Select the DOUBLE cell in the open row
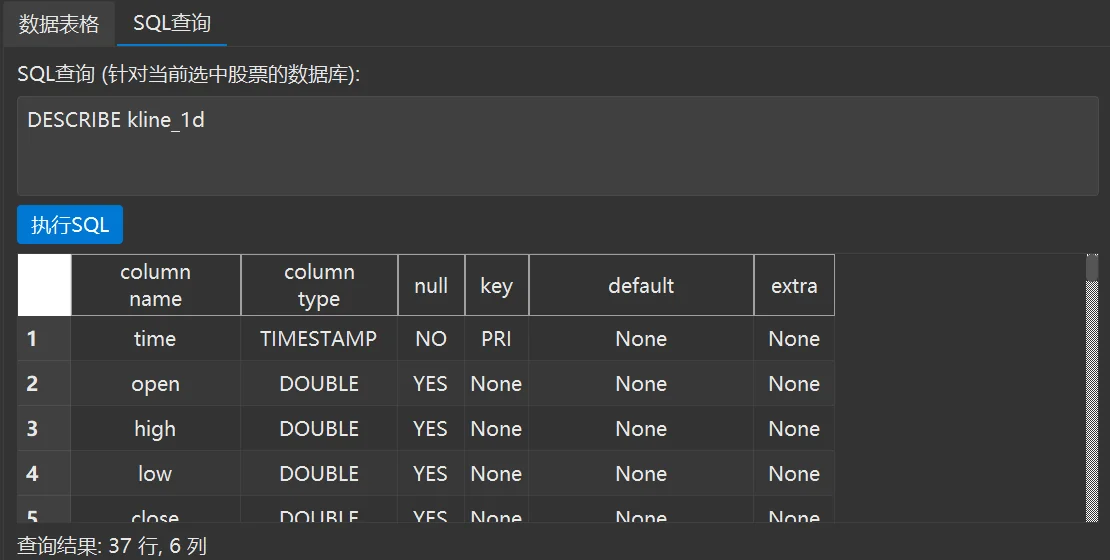The height and width of the screenshot is (560, 1110). coord(319,384)
